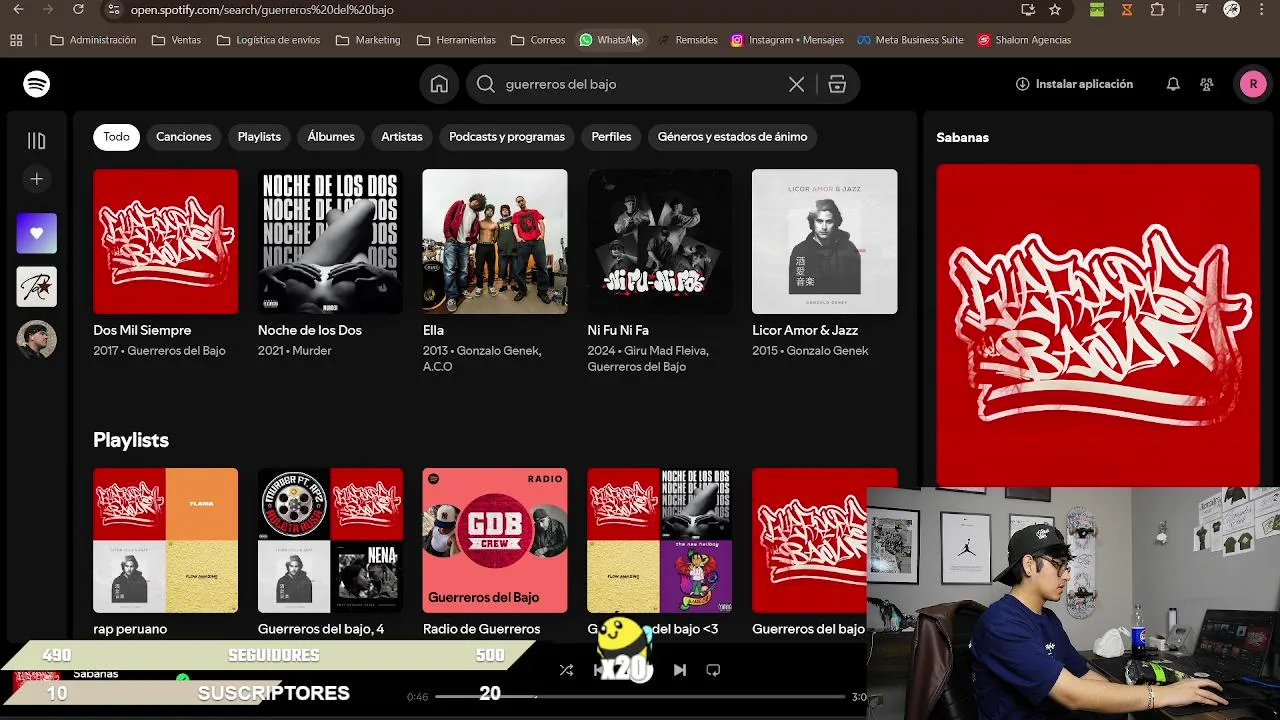This screenshot has width=1280, height=720.
Task: Open Liked Songs heart tile in sidebar
Action: pyautogui.click(x=37, y=233)
